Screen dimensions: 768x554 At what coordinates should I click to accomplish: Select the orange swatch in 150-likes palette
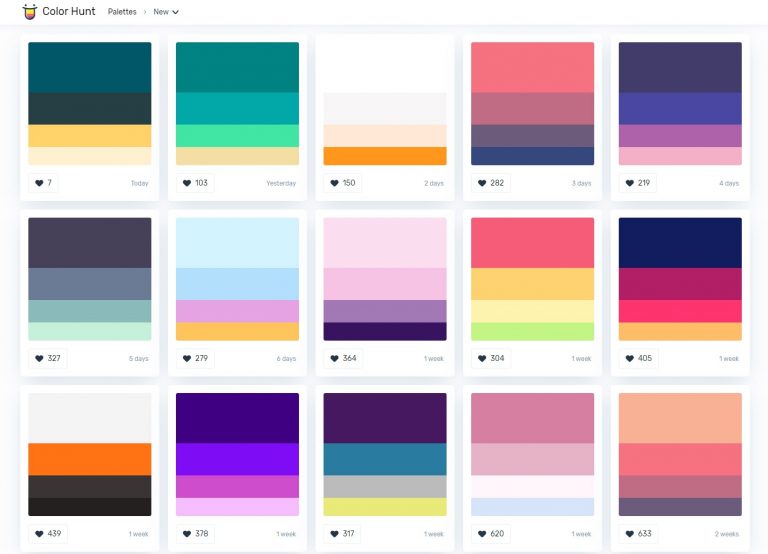pyautogui.click(x=385, y=156)
